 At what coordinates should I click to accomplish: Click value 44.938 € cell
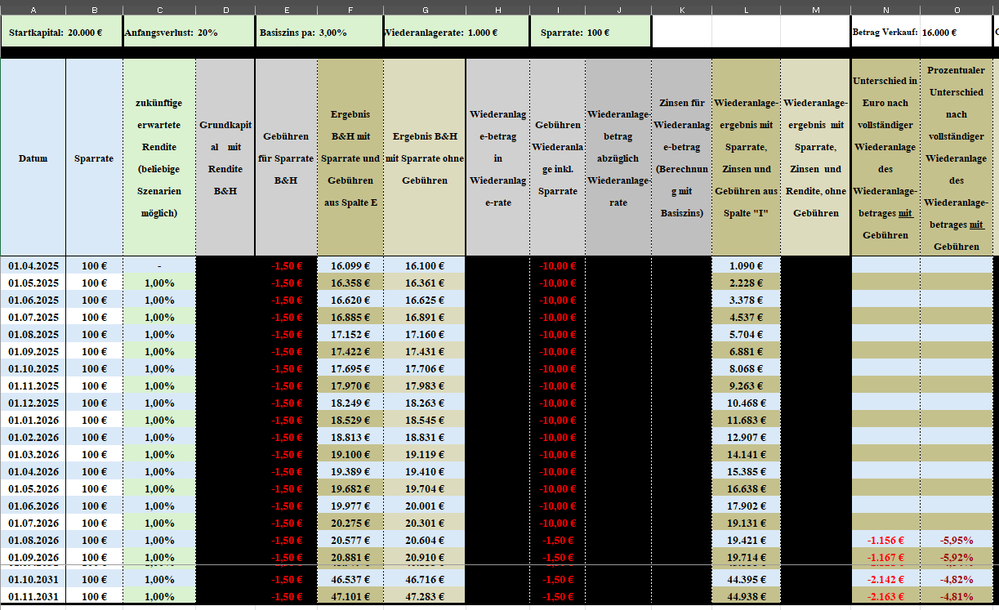click(746, 597)
